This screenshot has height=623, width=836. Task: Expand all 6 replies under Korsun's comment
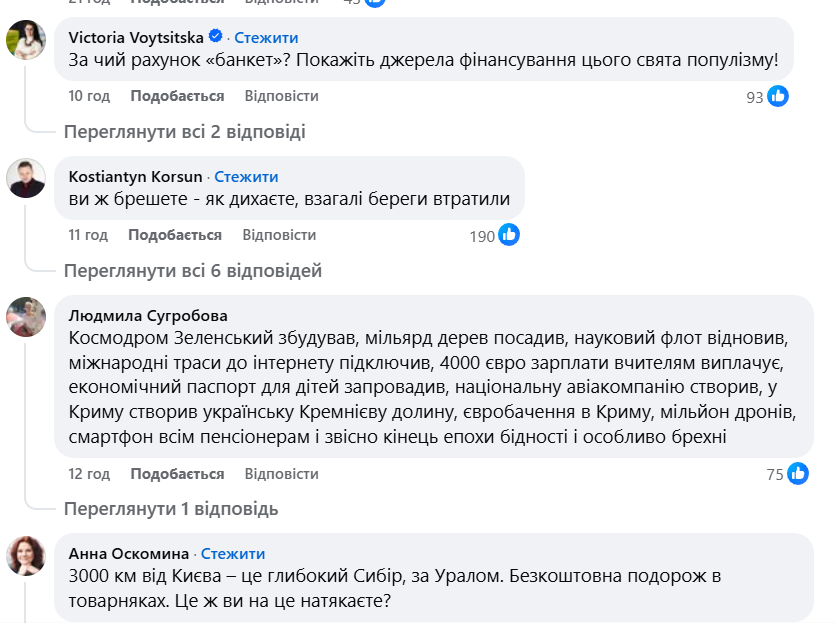click(192, 271)
